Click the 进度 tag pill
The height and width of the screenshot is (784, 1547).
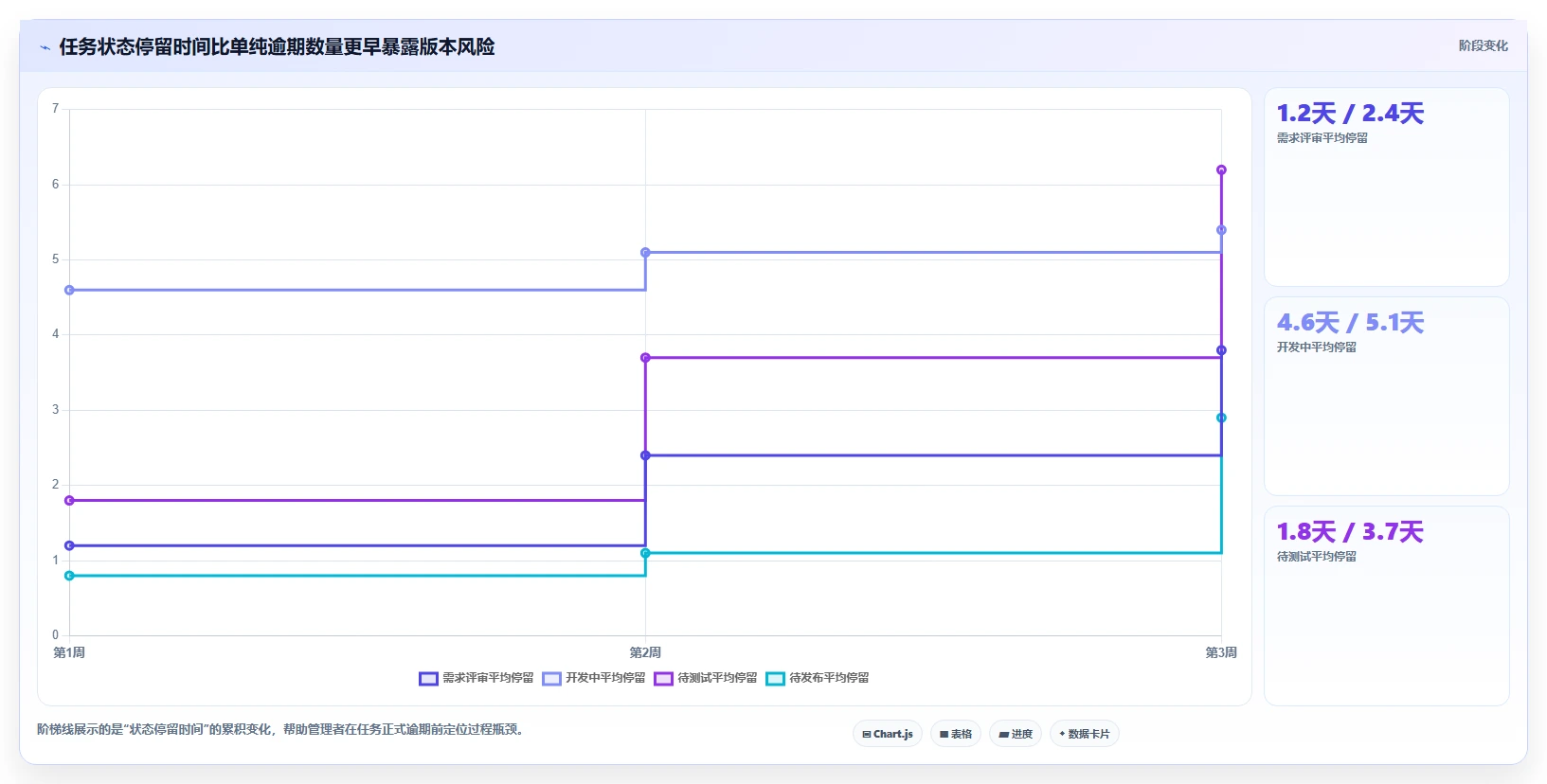pyautogui.click(x=1016, y=734)
